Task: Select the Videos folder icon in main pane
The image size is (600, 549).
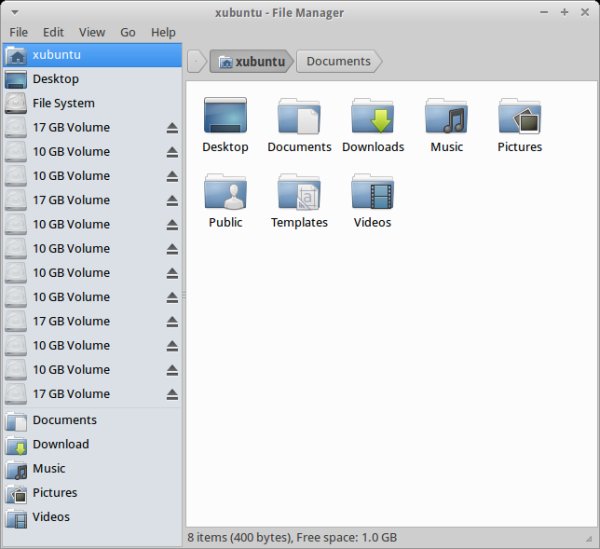Action: coord(373,191)
